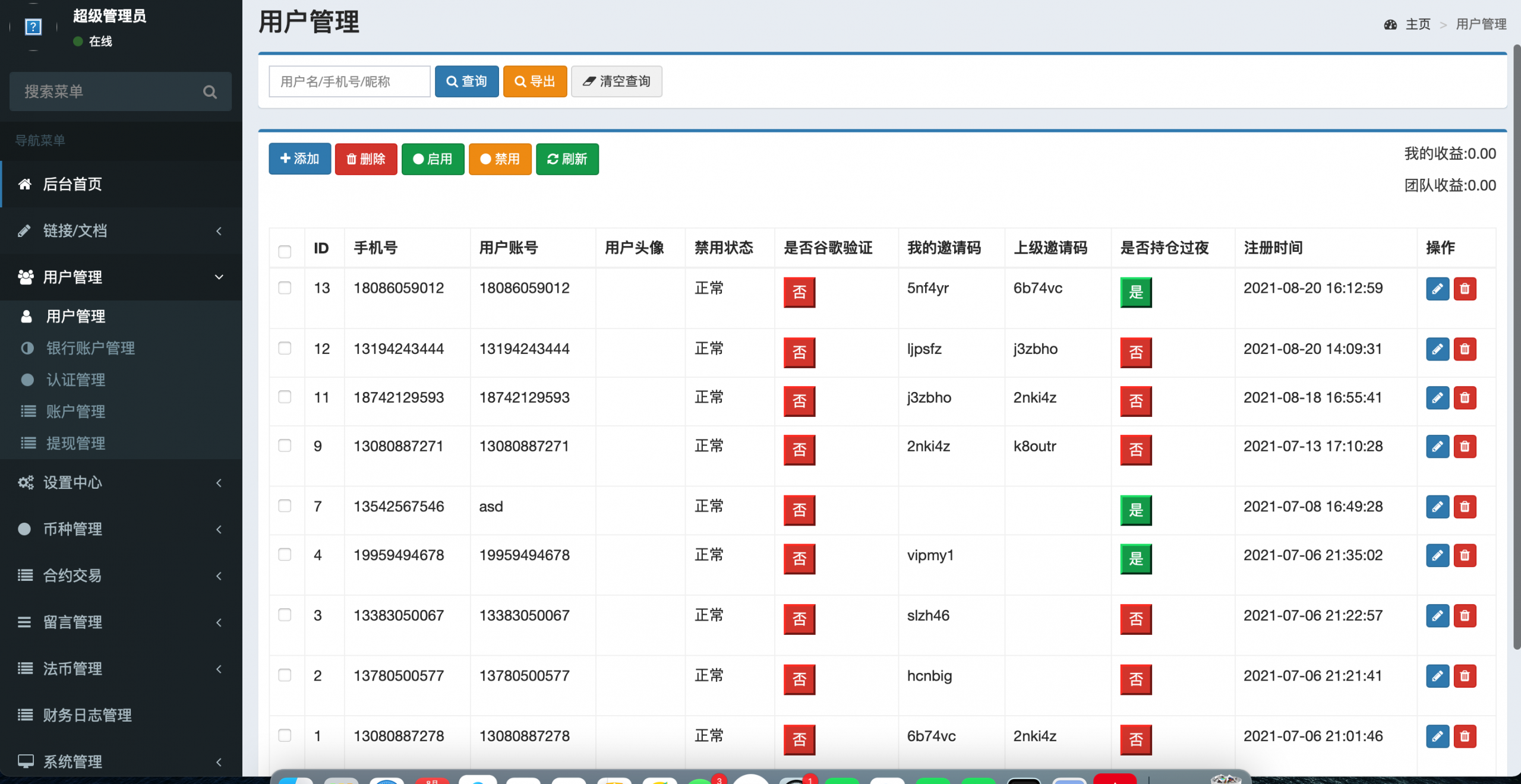Toggle red 否 Google-verify badge for ID 13
This screenshot has width=1521, height=784.
click(799, 292)
